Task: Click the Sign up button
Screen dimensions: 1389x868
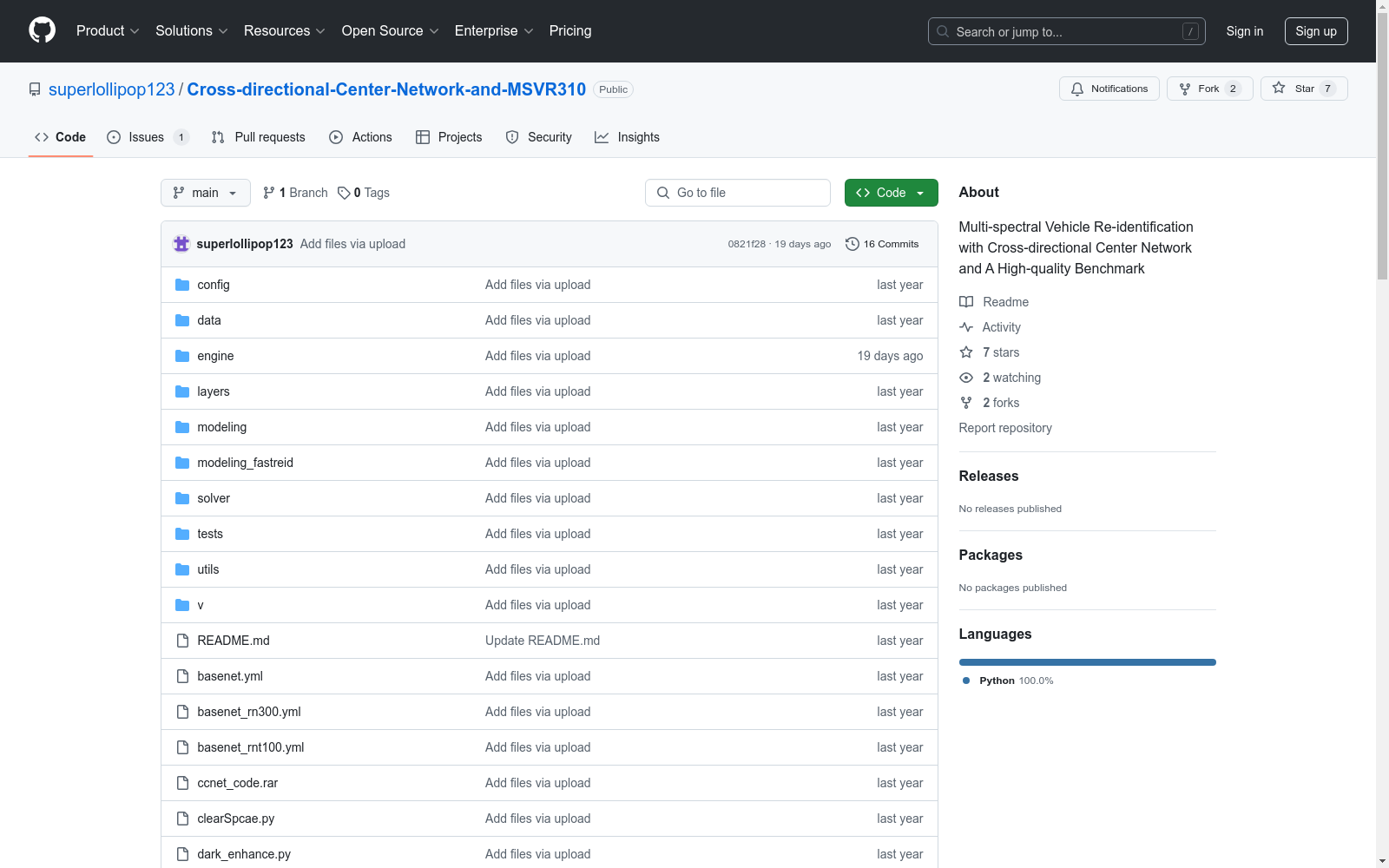Action: pos(1315,31)
